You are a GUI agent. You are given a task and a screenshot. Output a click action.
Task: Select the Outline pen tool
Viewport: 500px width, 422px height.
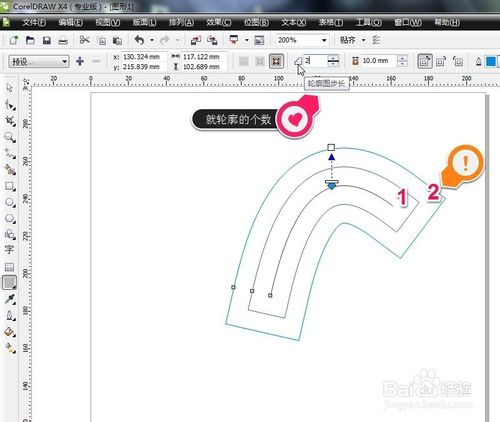coord(10,315)
